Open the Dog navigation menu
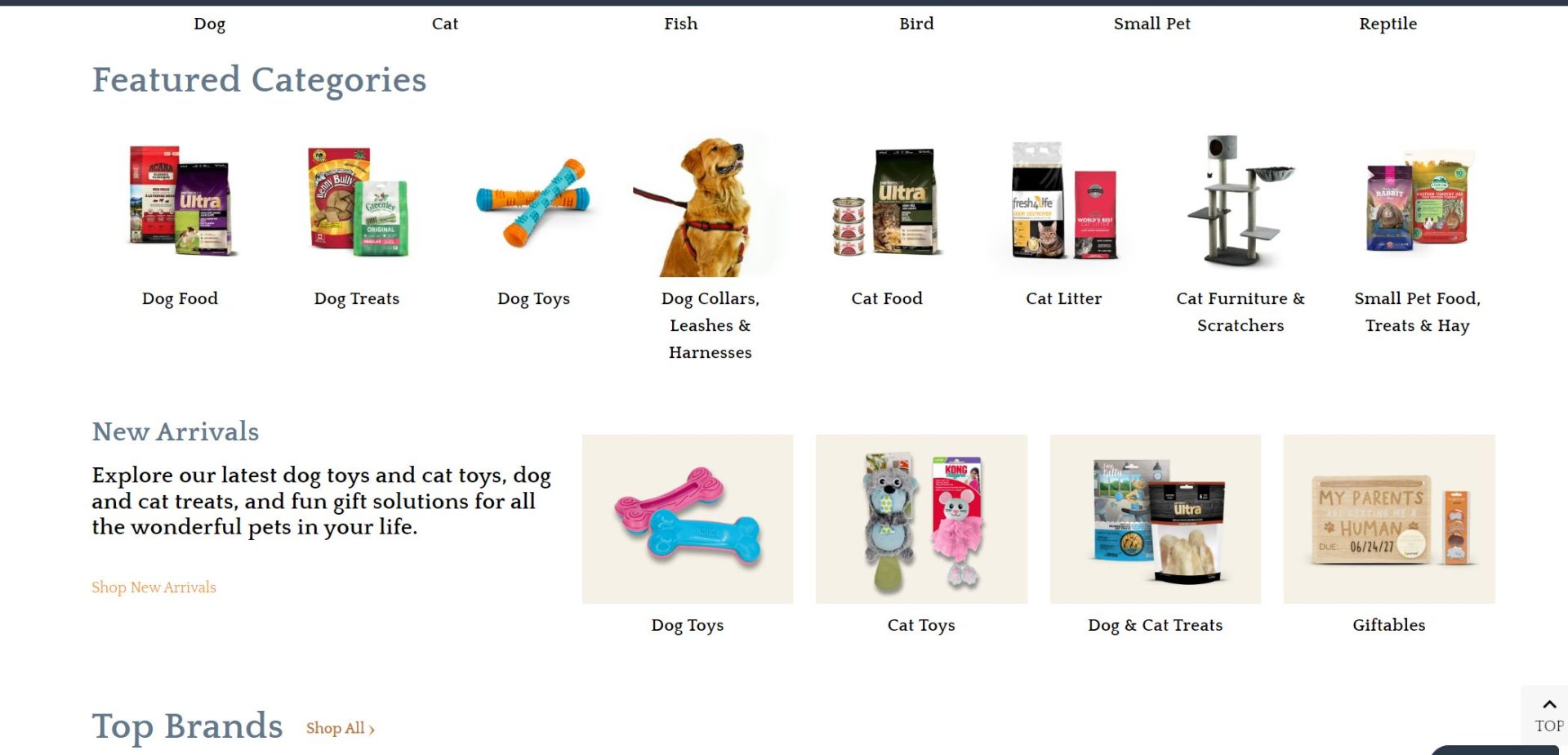Screen dimensions: 1568x755 click(209, 24)
